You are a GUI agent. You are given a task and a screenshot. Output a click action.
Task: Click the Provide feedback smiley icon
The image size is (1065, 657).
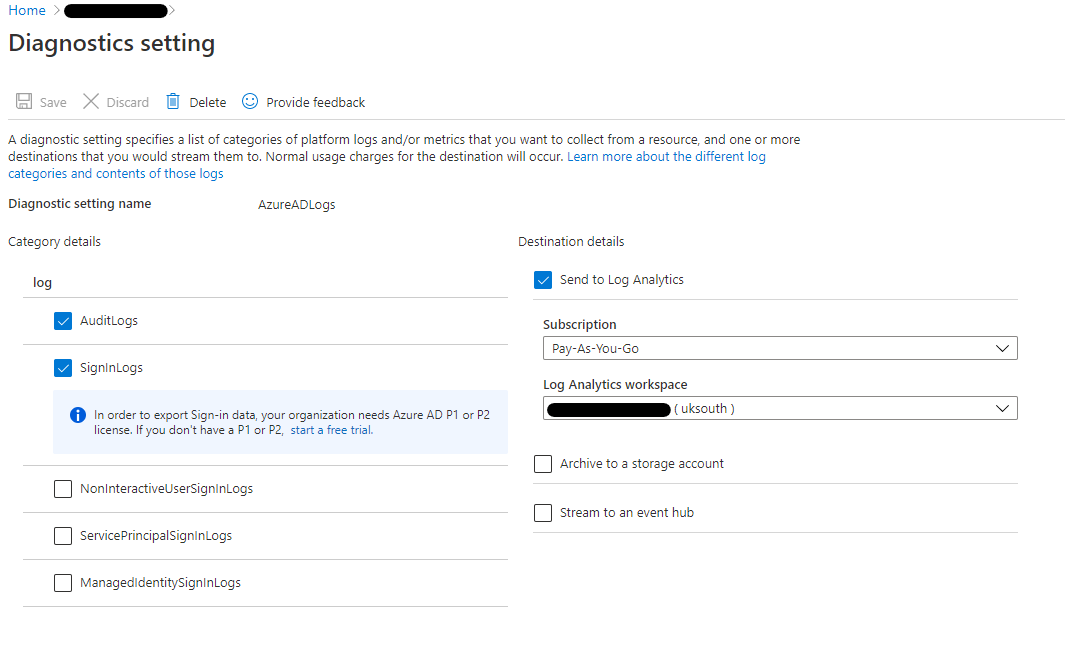pyautogui.click(x=250, y=101)
